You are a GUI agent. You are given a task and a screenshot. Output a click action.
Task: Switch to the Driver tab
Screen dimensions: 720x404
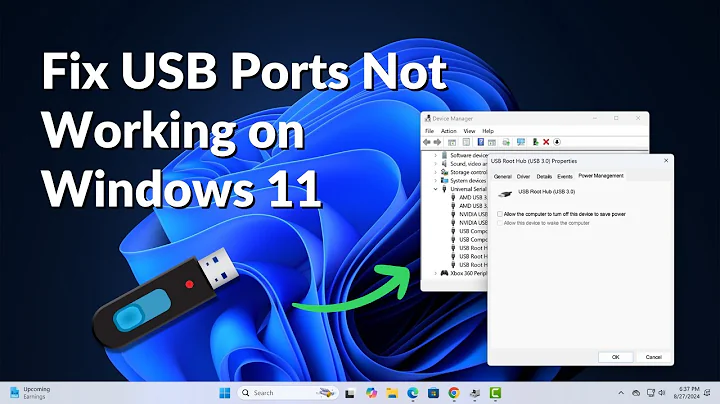click(523, 176)
